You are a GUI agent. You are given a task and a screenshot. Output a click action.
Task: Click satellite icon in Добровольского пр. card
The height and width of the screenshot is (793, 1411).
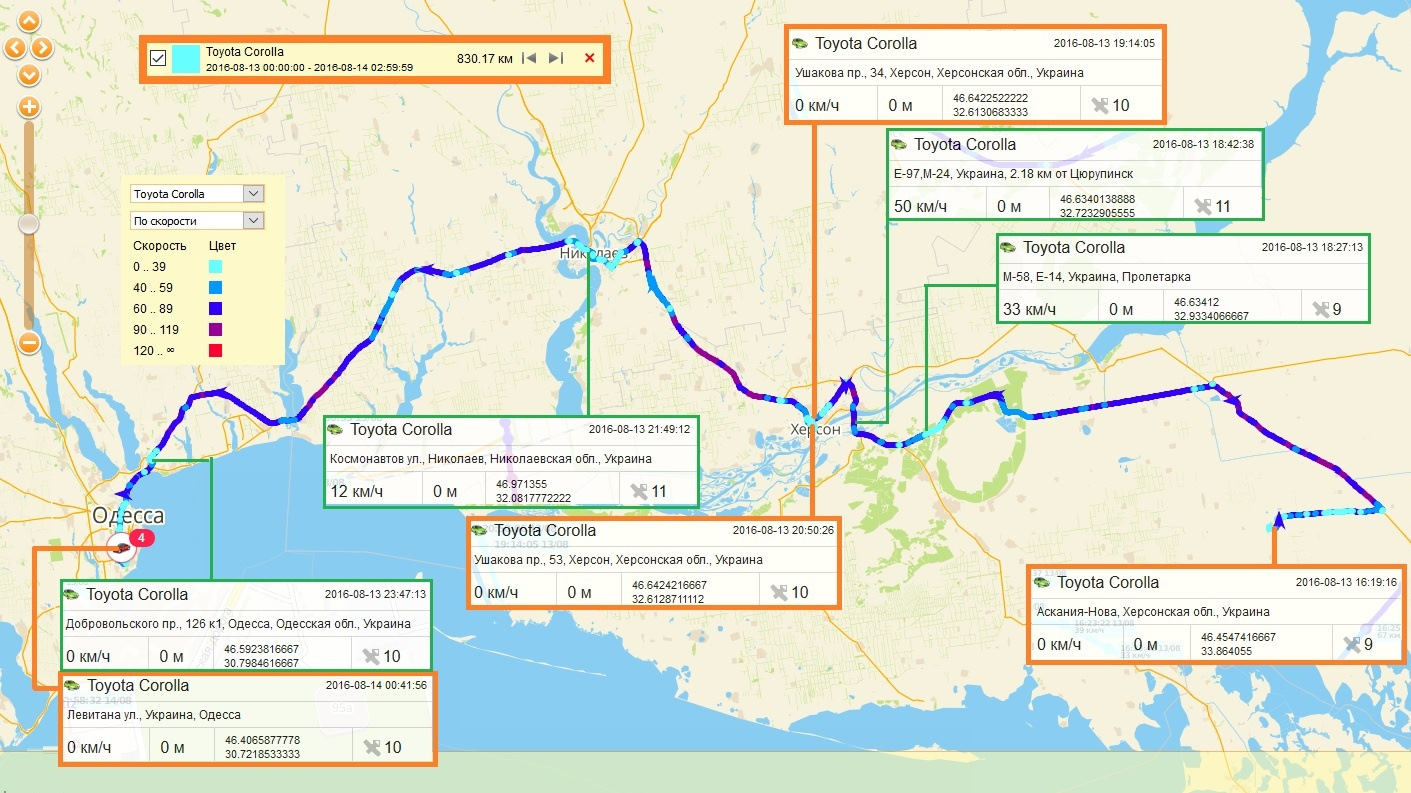(x=372, y=656)
